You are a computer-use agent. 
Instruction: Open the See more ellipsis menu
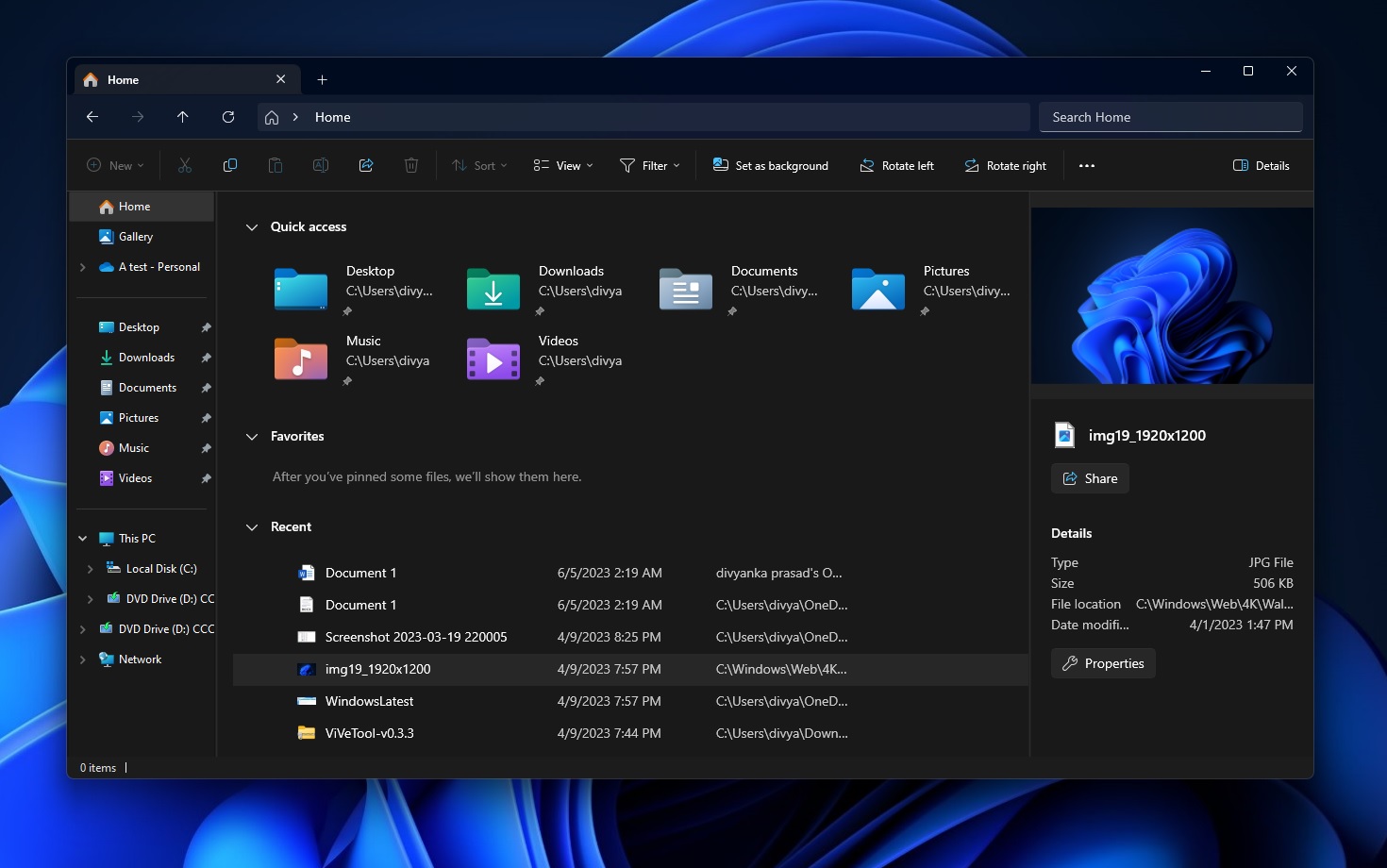(x=1087, y=165)
